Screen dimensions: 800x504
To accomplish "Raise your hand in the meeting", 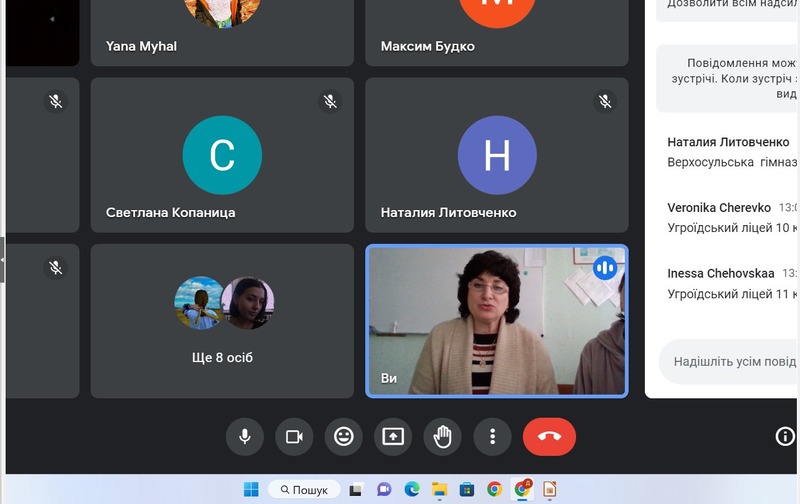I will pos(442,436).
